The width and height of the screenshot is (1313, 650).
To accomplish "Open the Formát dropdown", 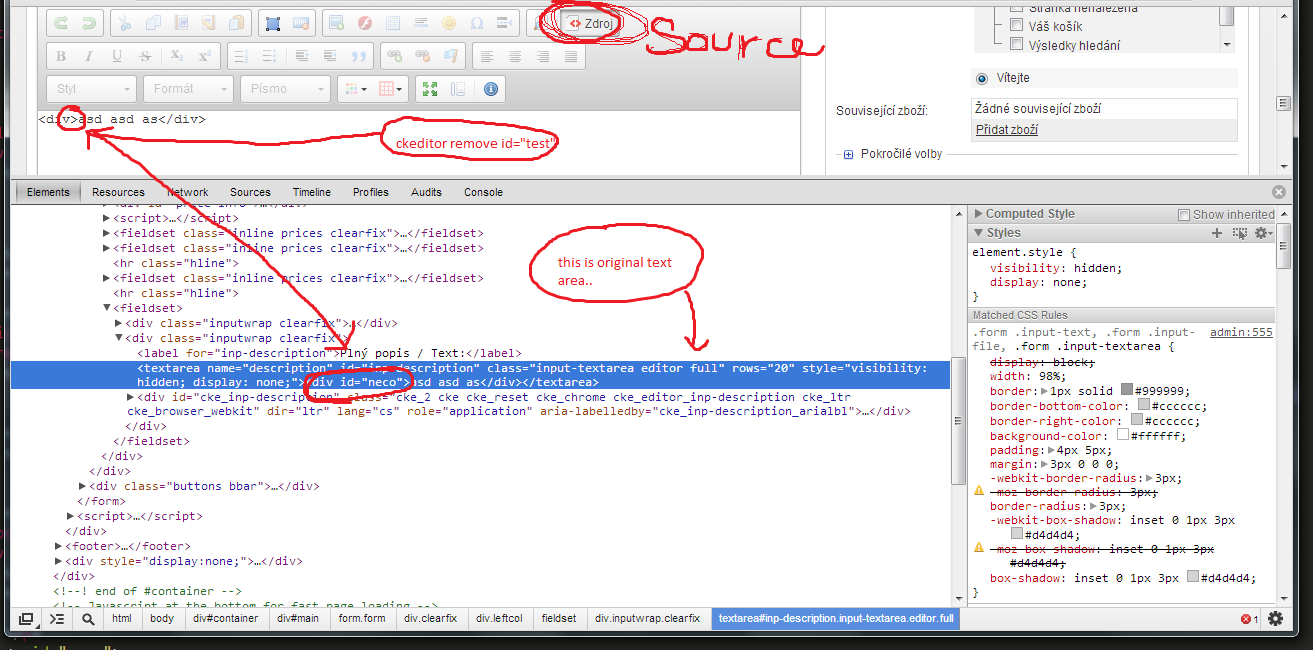I will coord(188,89).
